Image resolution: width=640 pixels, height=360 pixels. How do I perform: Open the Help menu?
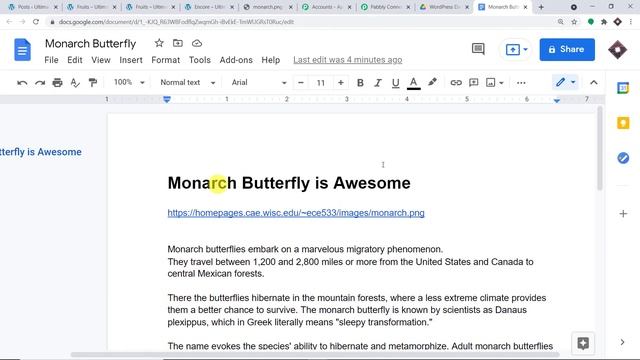271,60
